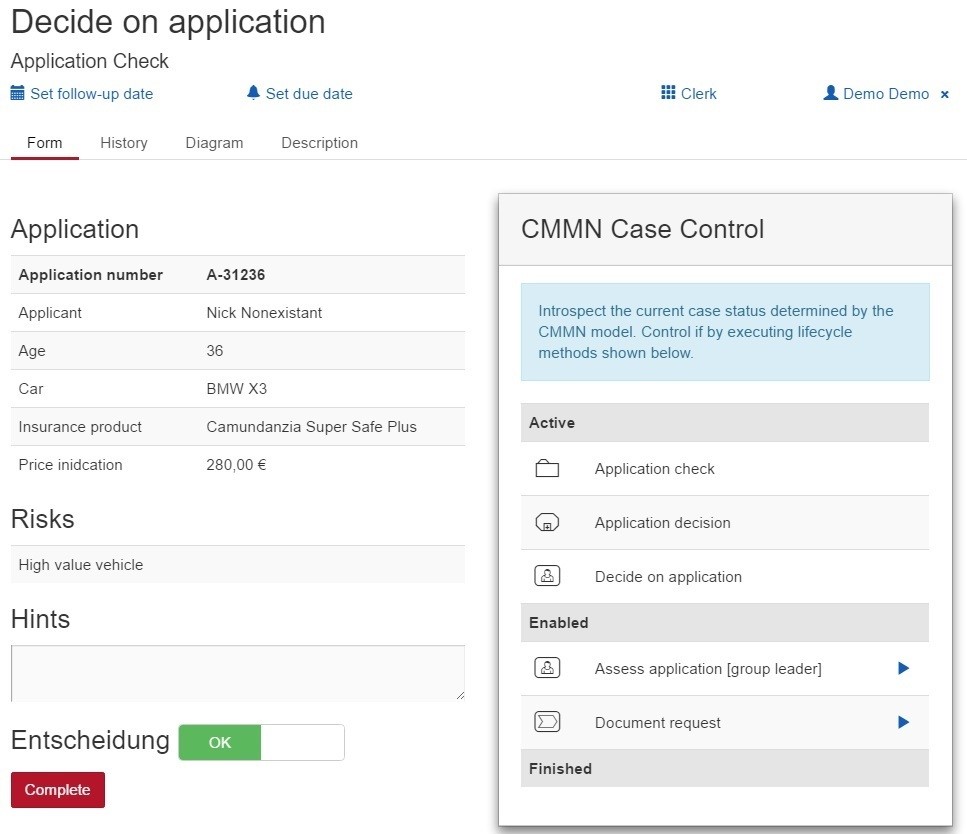
Task: Open the History tab
Action: [124, 143]
